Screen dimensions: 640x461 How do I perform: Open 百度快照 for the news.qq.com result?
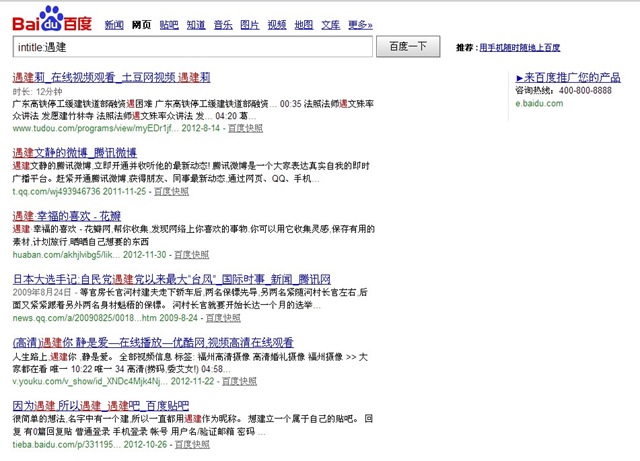point(223,318)
